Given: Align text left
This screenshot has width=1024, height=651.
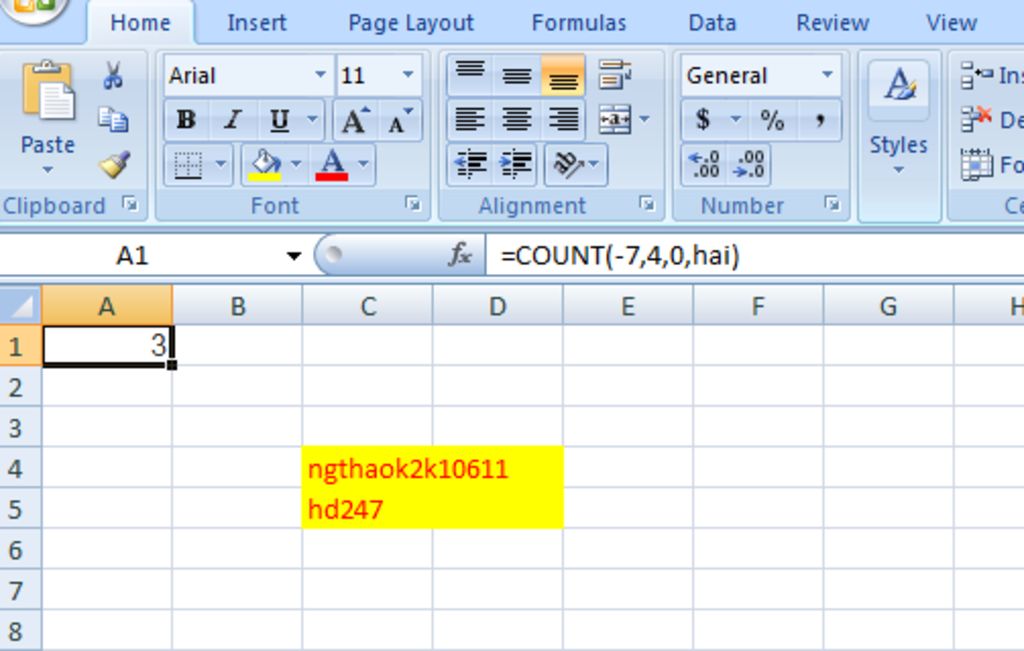Looking at the screenshot, I should coord(470,119).
